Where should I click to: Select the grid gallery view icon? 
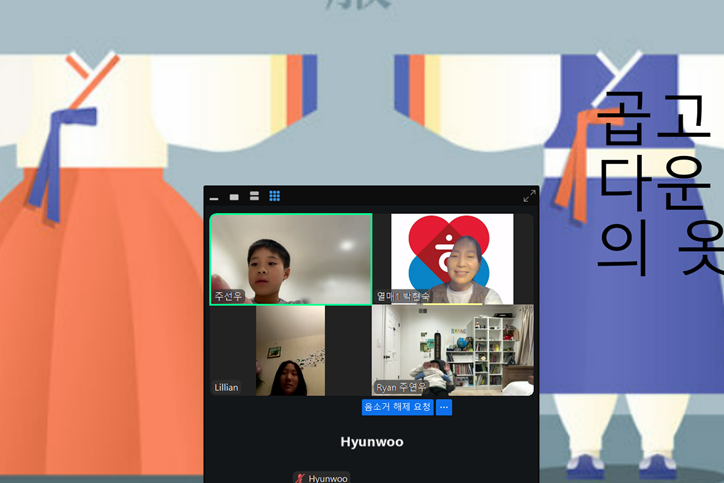pyautogui.click(x=274, y=197)
